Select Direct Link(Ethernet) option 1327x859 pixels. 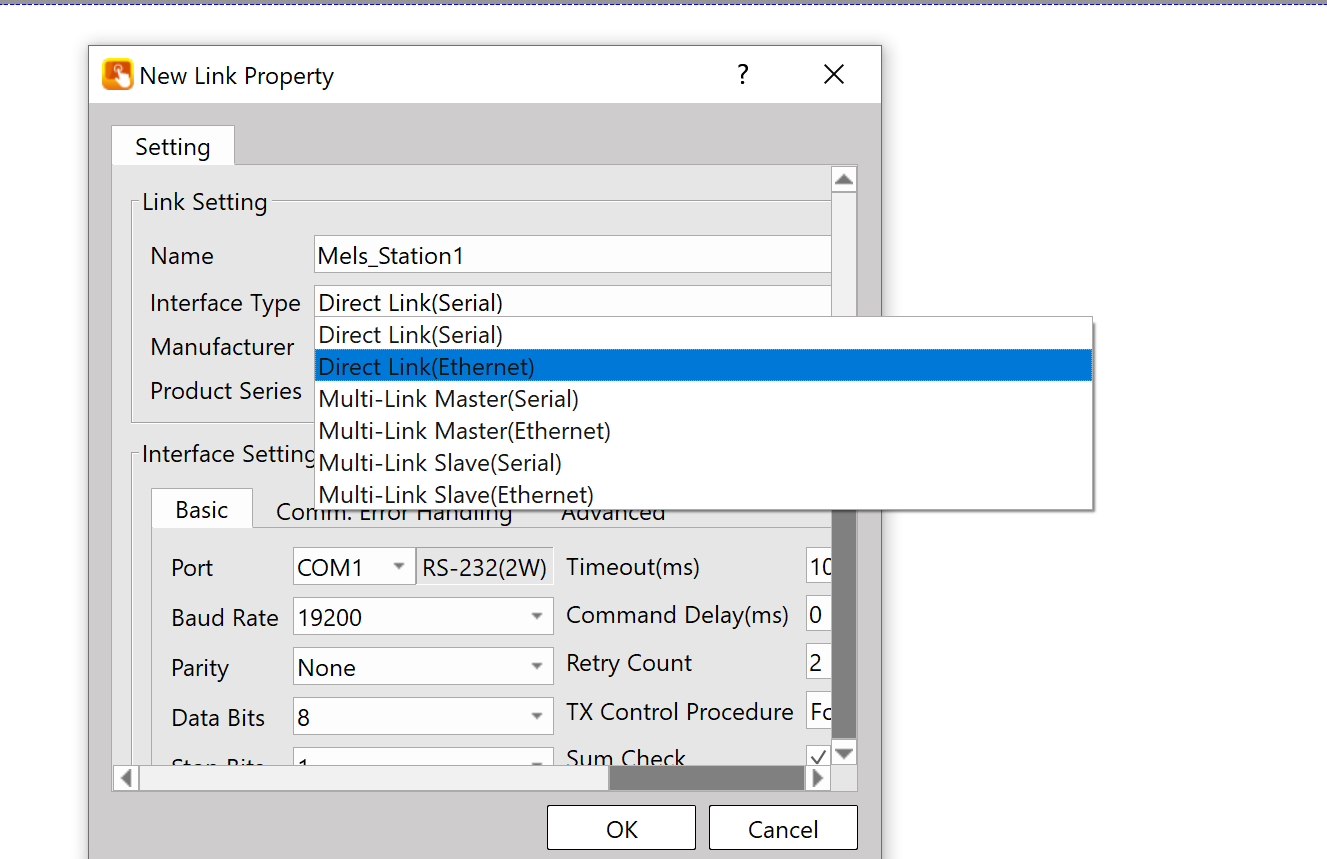pos(702,366)
